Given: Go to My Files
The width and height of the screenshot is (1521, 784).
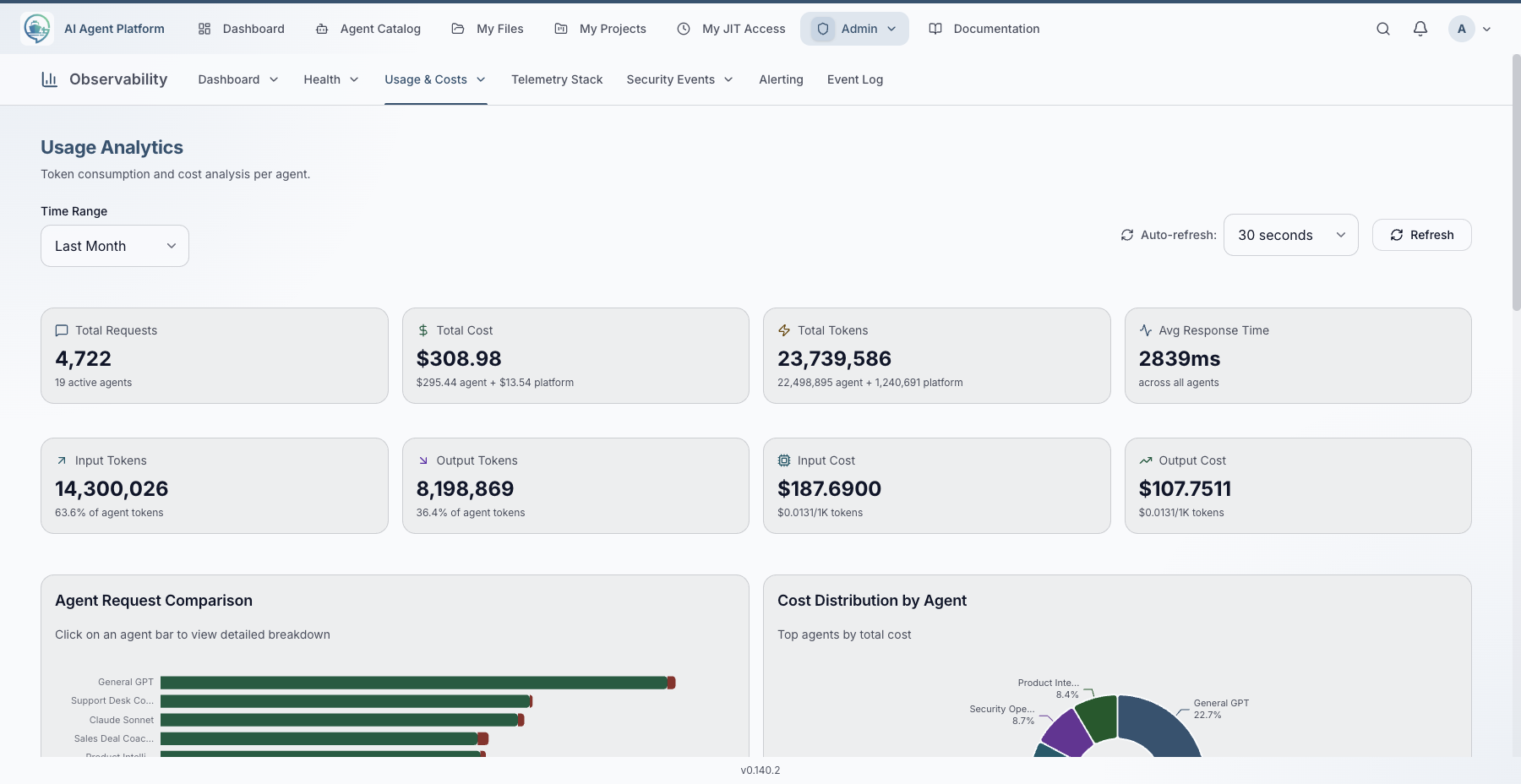Looking at the screenshot, I should 488,29.
